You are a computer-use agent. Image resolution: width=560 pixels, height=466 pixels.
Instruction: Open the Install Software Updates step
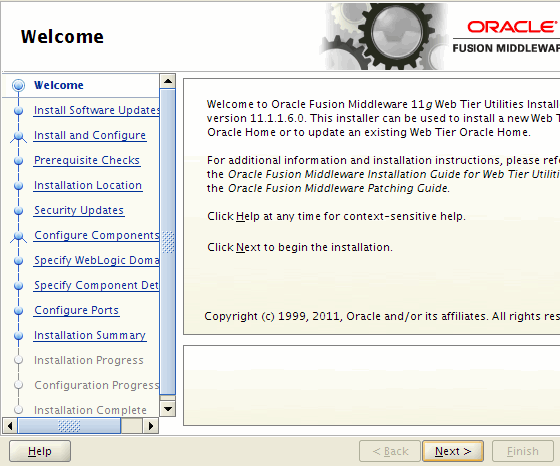click(x=96, y=110)
